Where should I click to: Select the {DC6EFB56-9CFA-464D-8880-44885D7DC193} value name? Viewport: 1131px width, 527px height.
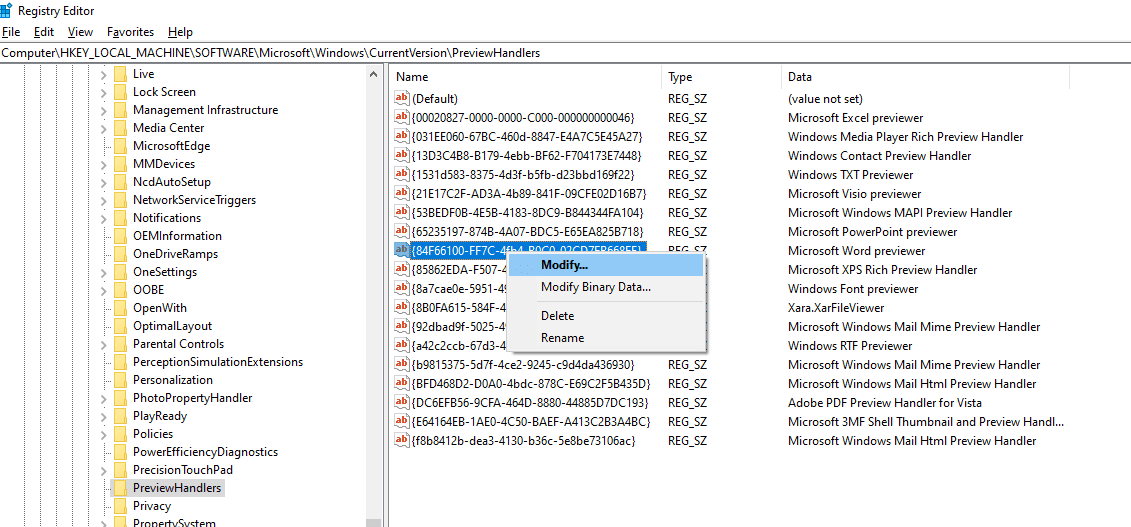[x=530, y=402]
